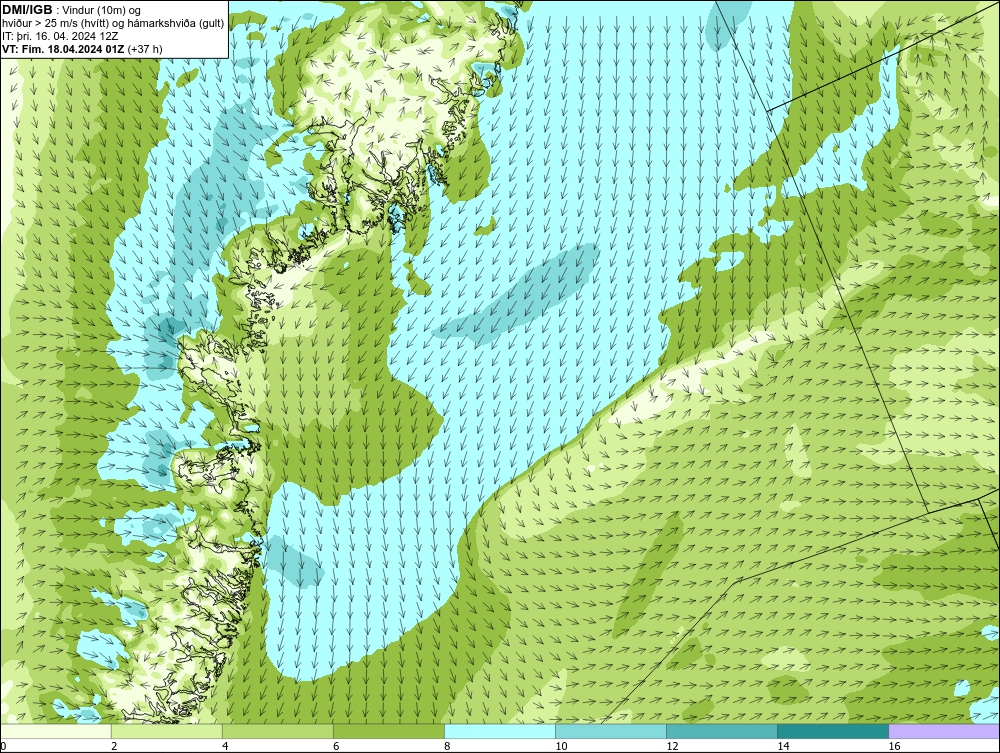Click the legend scale label 16
This screenshot has width=1000, height=753.
(893, 746)
